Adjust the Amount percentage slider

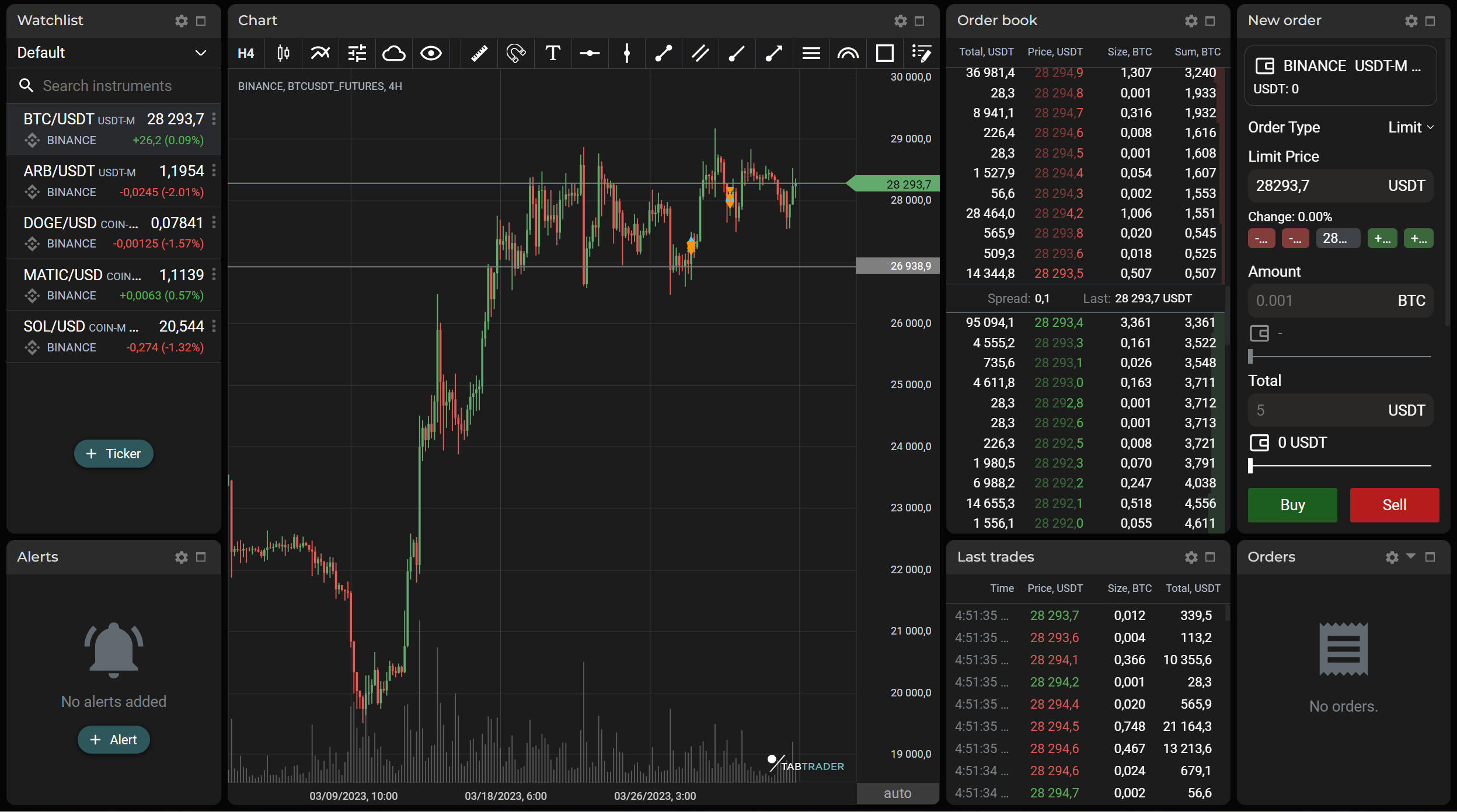click(1340, 356)
